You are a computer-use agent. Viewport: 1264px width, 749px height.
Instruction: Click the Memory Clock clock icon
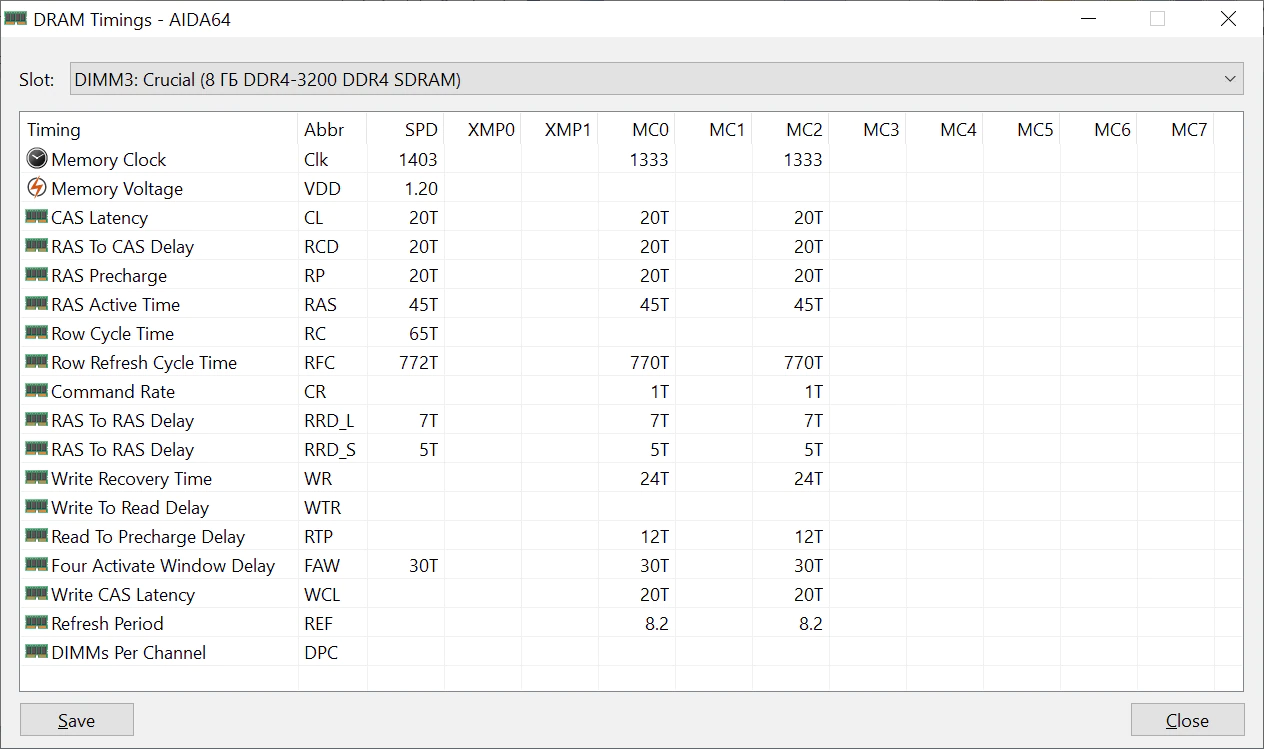[37, 159]
